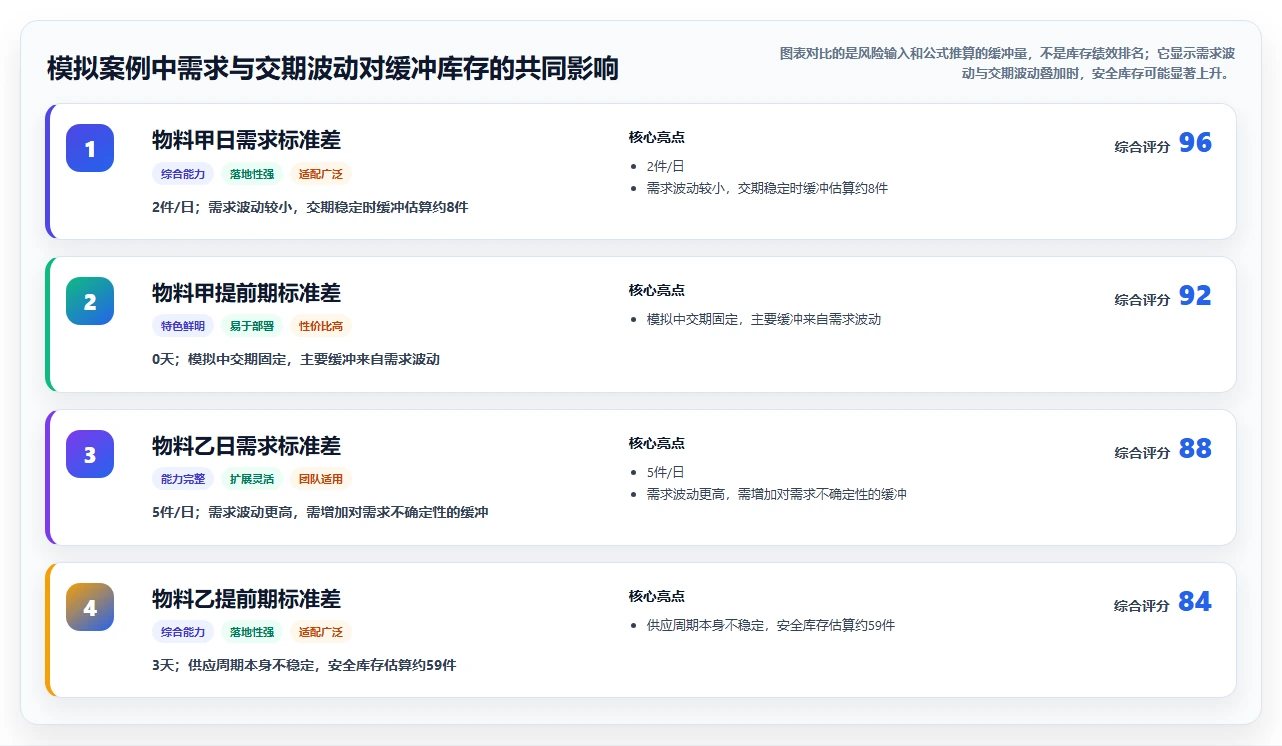This screenshot has width=1282, height=746.
Task: Click the bold summary 3天；供应周期本身不稳定
Action: [304, 665]
